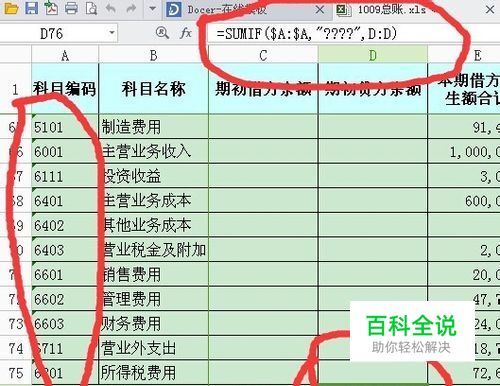Click the 管理费用 cell

[153, 299]
